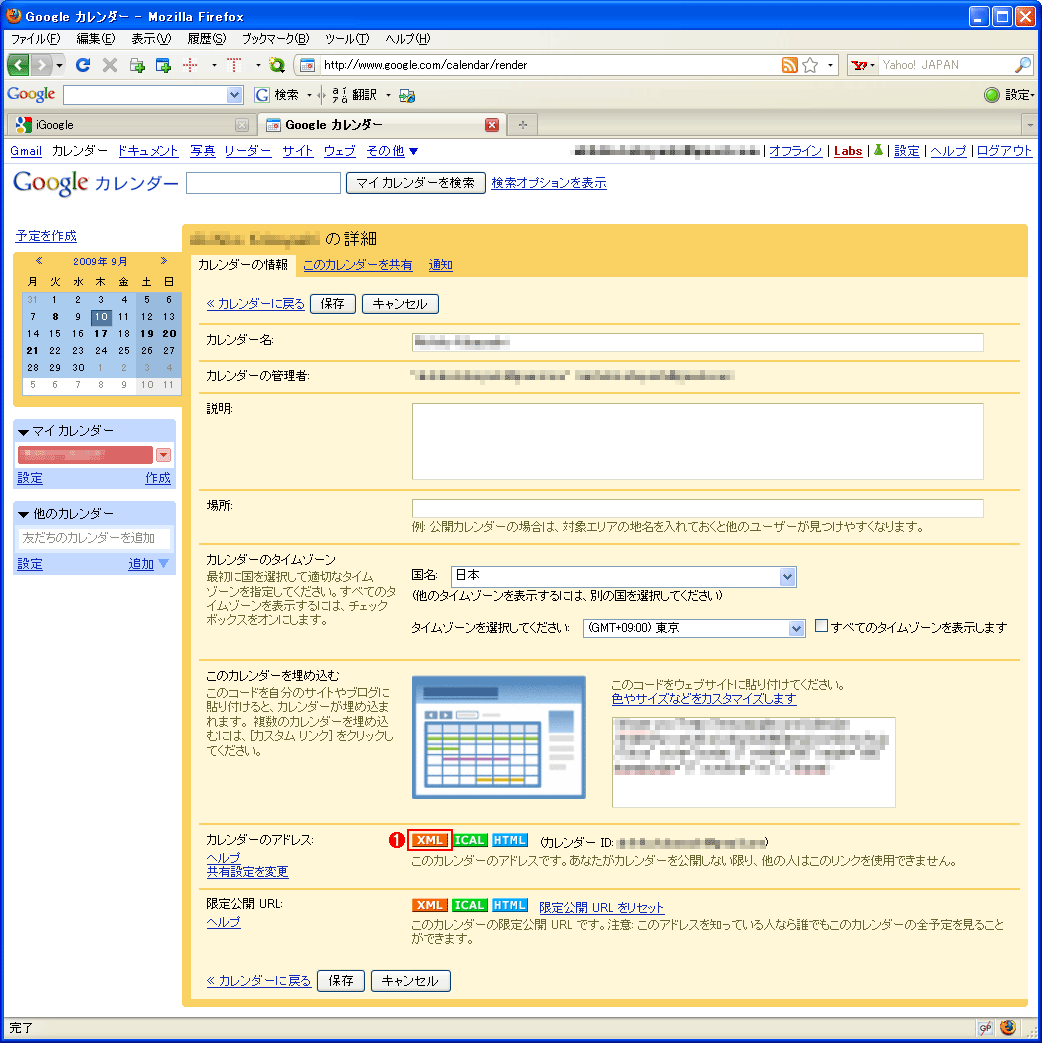Click the 友だちのカレンダーを追加 field
The image size is (1042, 1043).
(x=94, y=537)
